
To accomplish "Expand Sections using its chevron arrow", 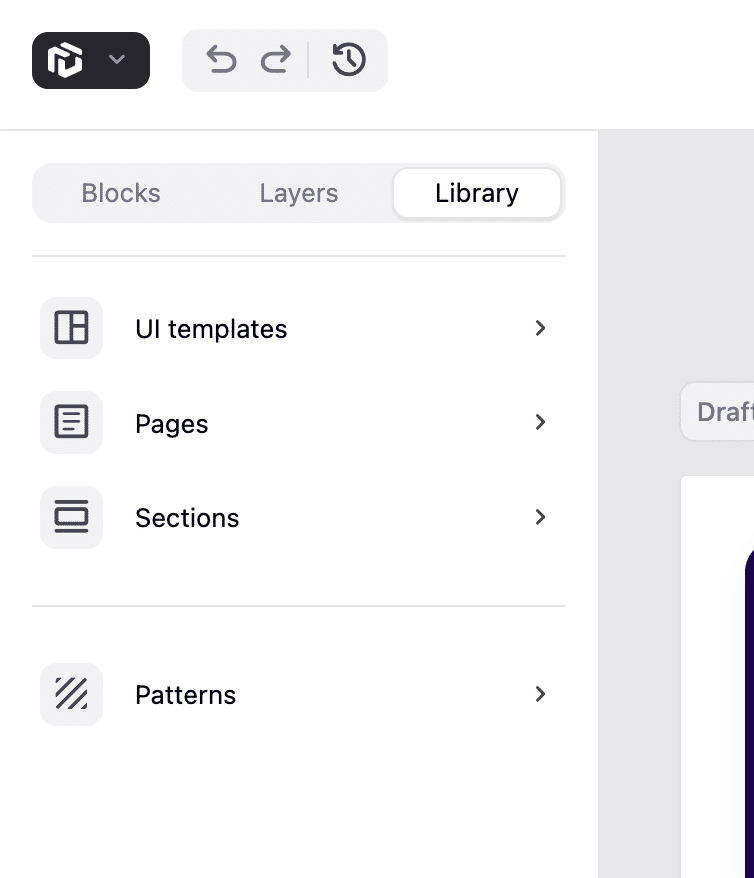I will [540, 517].
